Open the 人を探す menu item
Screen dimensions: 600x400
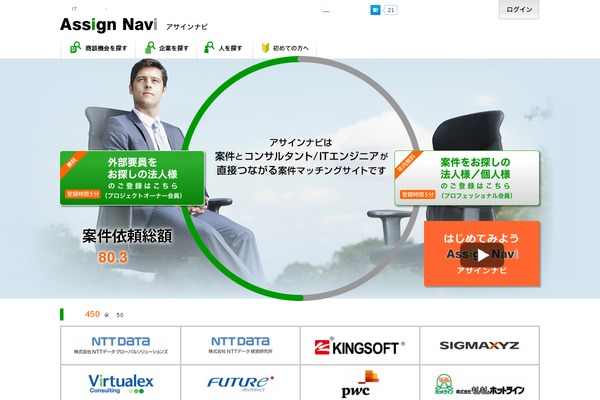pos(225,48)
